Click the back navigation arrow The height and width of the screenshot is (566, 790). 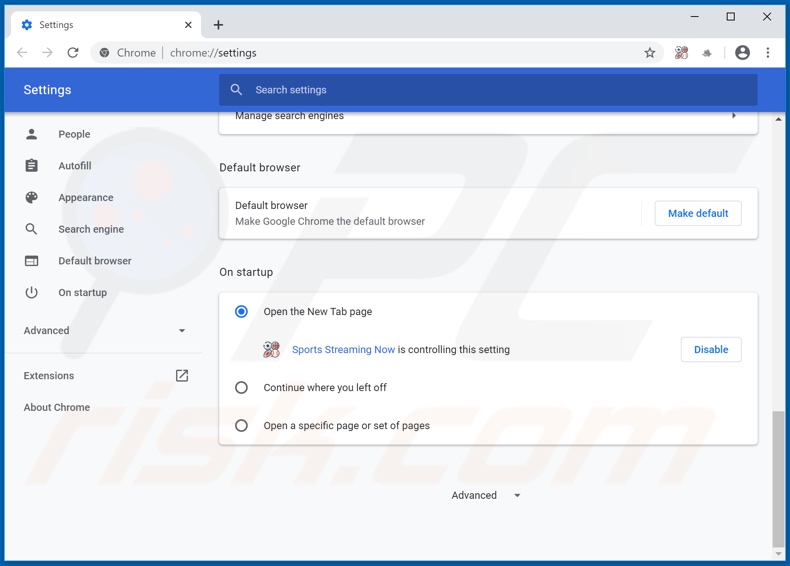coord(22,52)
